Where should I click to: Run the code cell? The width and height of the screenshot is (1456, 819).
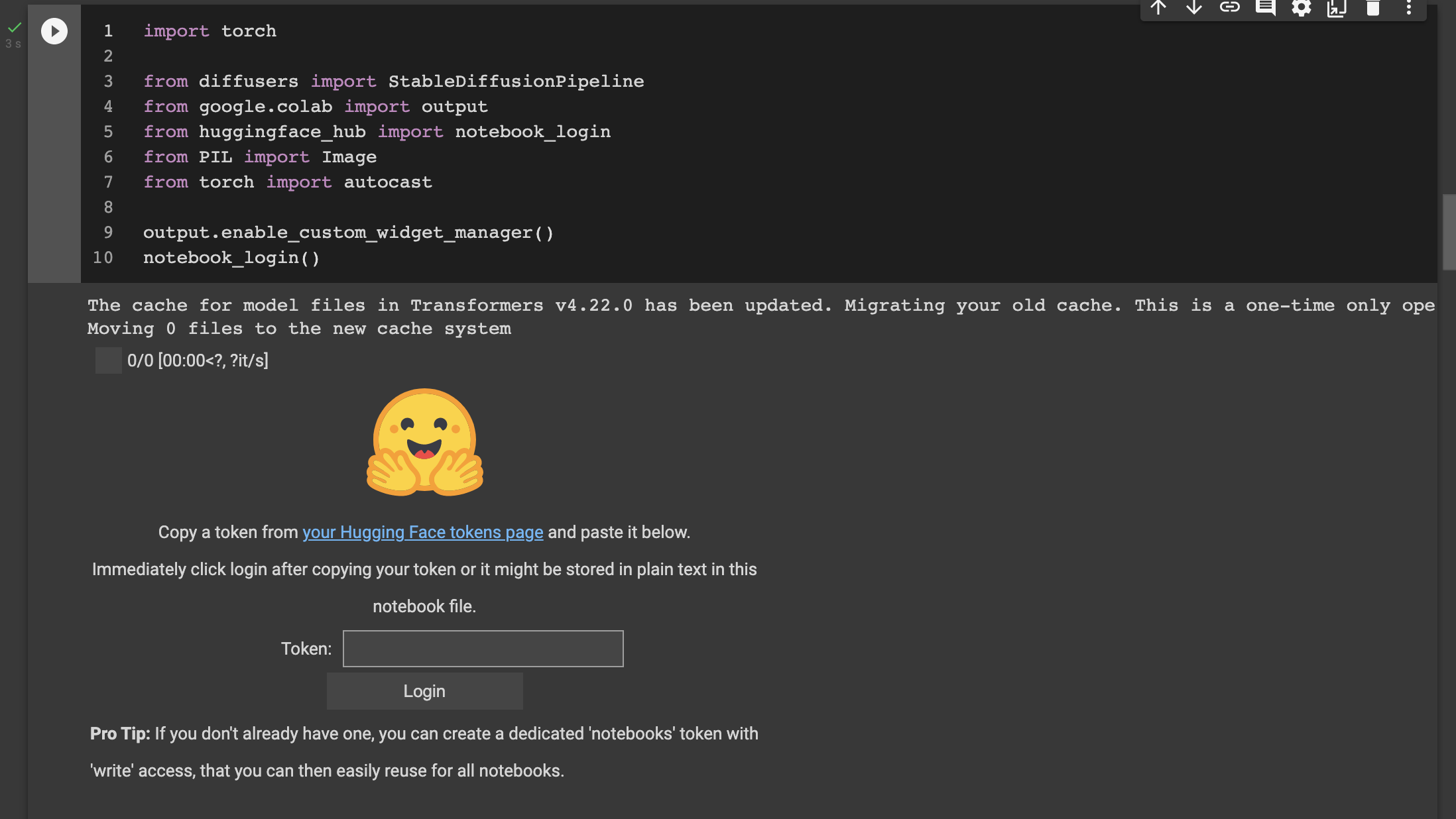point(54,31)
